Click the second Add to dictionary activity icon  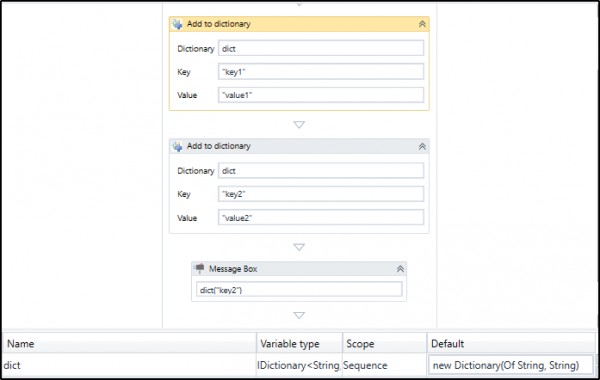177,147
